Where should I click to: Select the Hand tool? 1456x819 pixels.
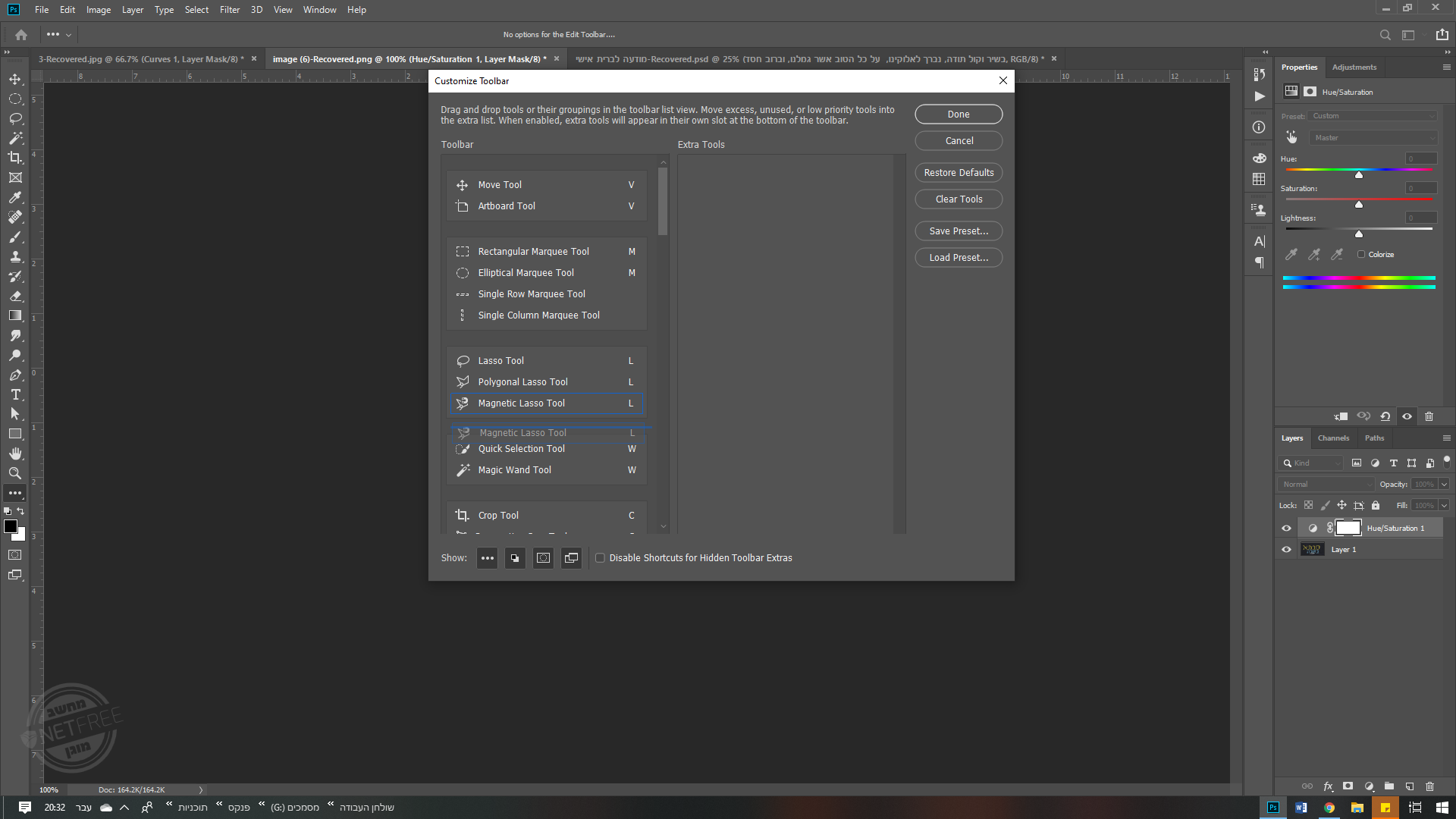click(x=15, y=453)
